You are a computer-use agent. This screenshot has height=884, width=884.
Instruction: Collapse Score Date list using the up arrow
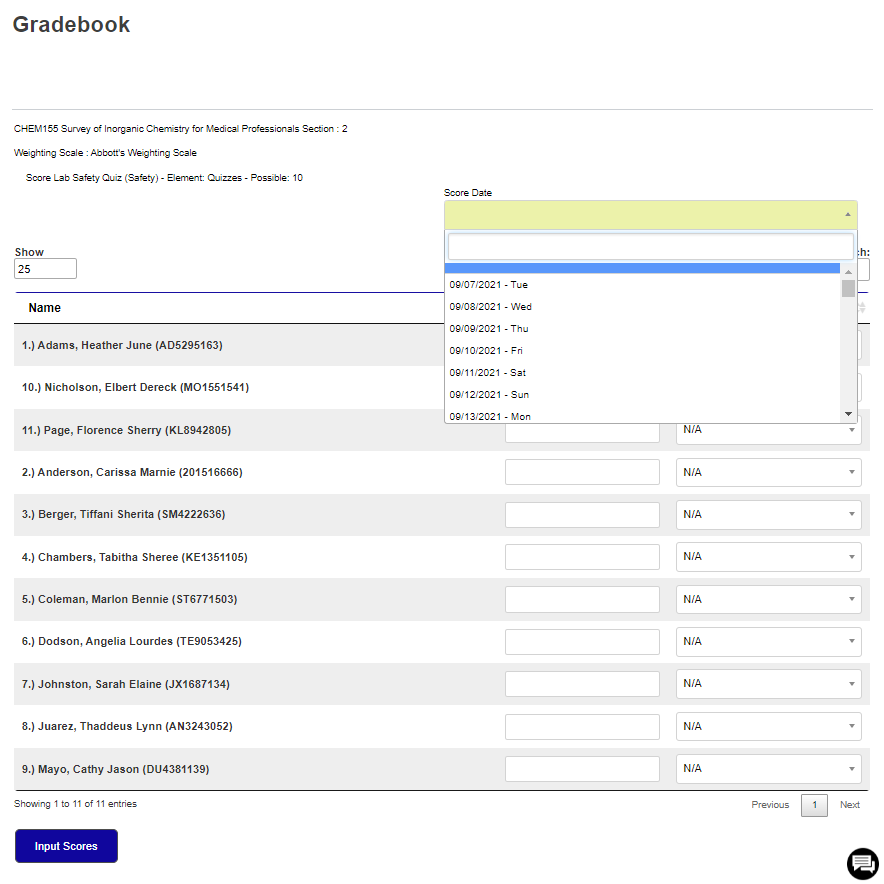pos(847,214)
